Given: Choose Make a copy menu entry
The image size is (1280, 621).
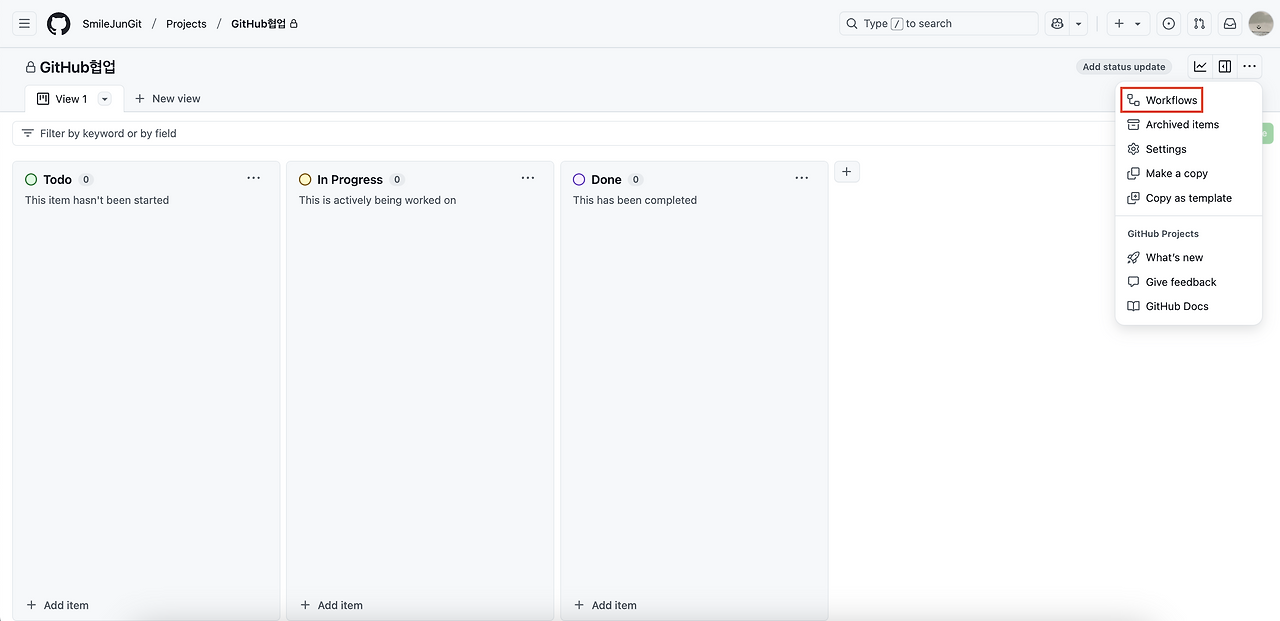Looking at the screenshot, I should point(1189,174).
